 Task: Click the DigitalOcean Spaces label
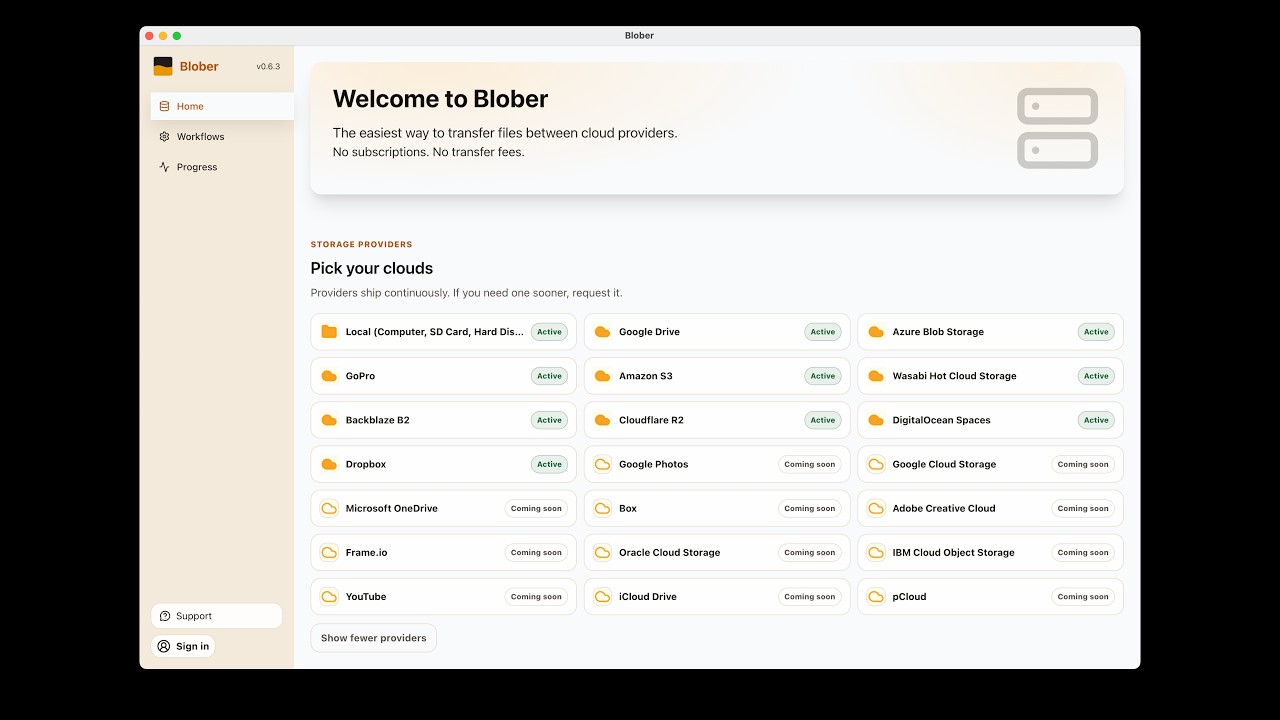pos(942,420)
